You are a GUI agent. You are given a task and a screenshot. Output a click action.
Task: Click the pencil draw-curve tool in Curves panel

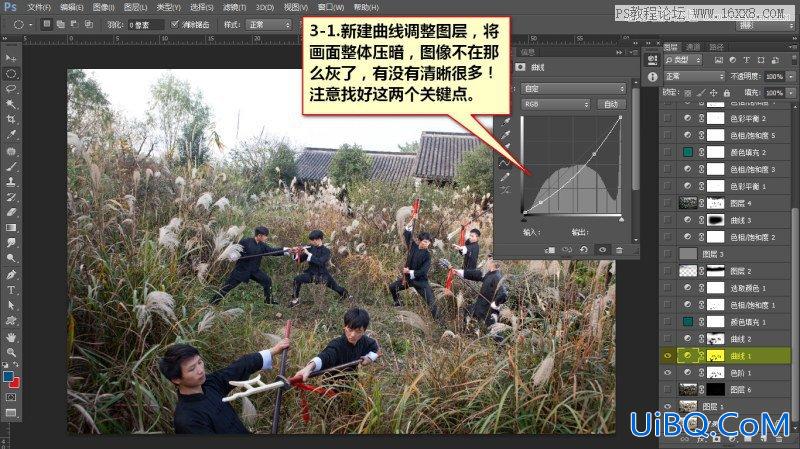pos(505,177)
